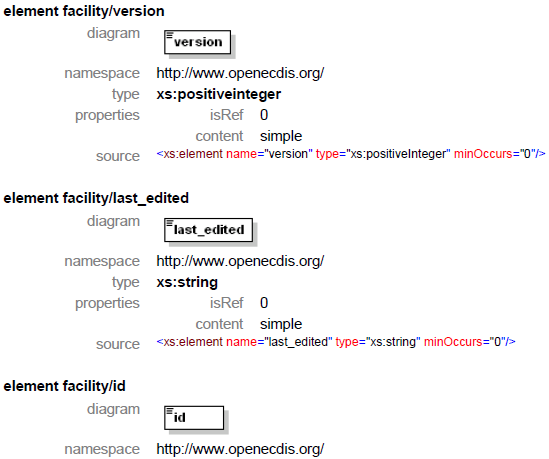Click the isRef value under last_edited
The width and height of the screenshot is (549, 459).
[264, 303]
